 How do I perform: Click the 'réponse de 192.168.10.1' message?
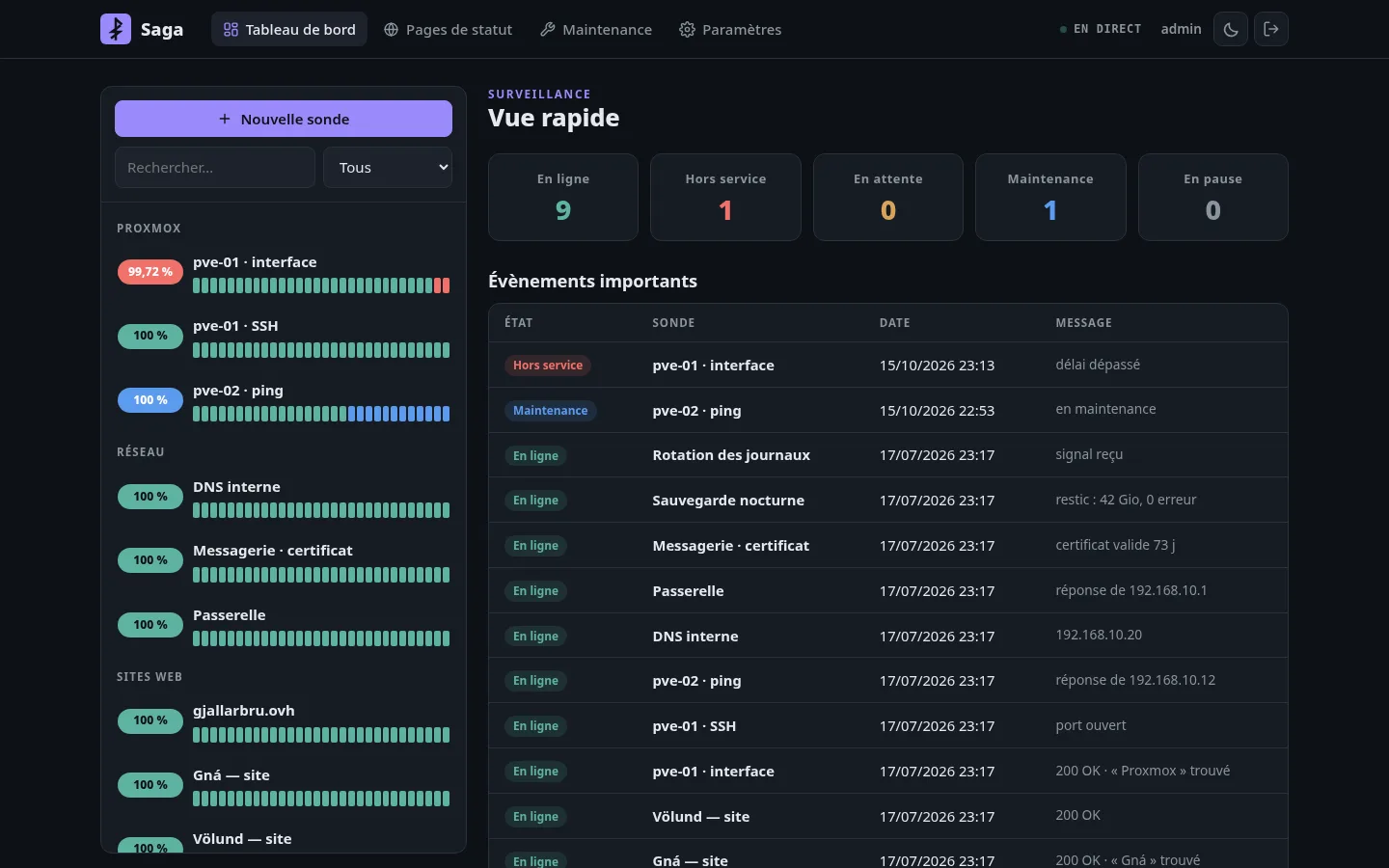(x=1131, y=590)
